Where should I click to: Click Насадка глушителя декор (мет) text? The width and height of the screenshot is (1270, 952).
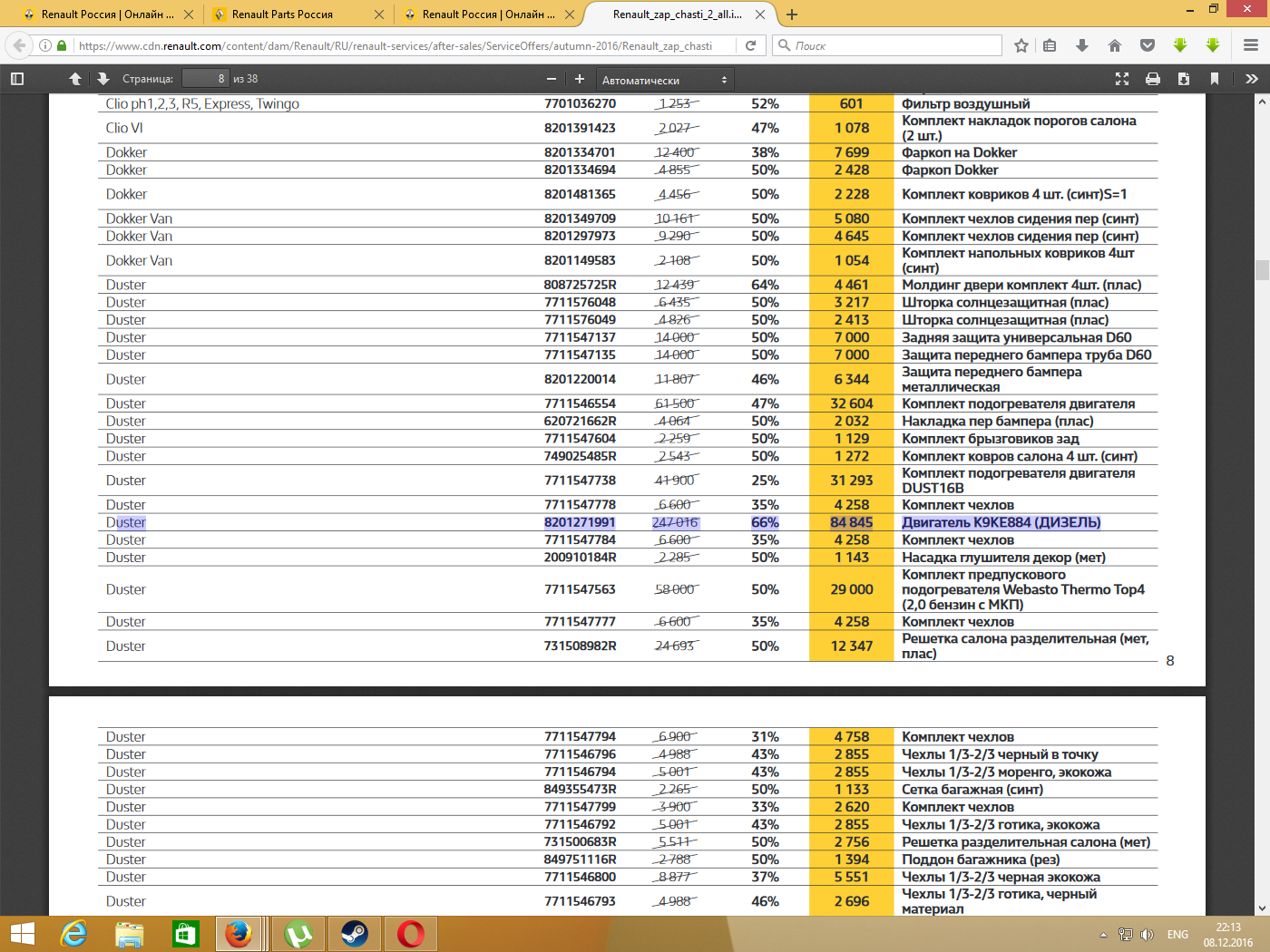point(1003,558)
